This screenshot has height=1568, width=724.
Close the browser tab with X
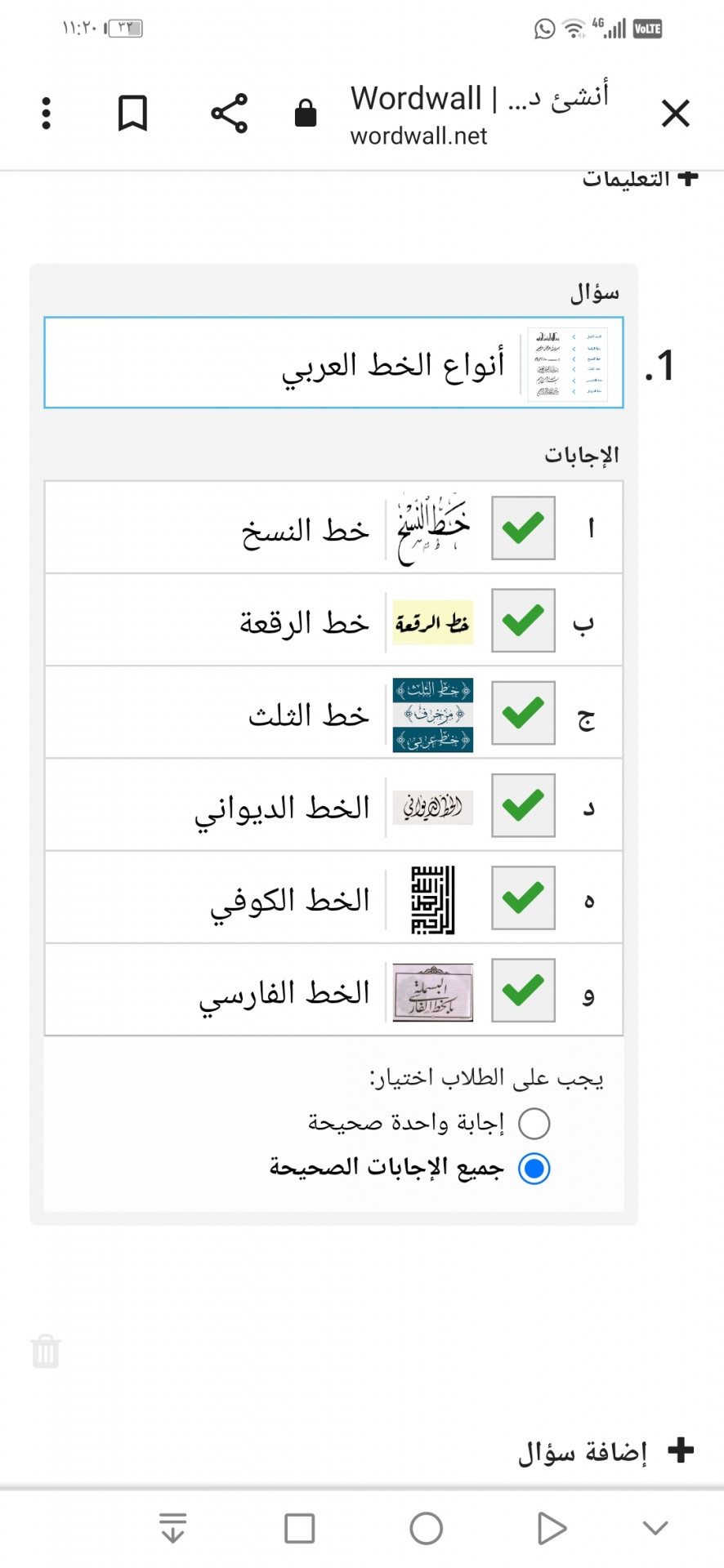pyautogui.click(x=676, y=114)
